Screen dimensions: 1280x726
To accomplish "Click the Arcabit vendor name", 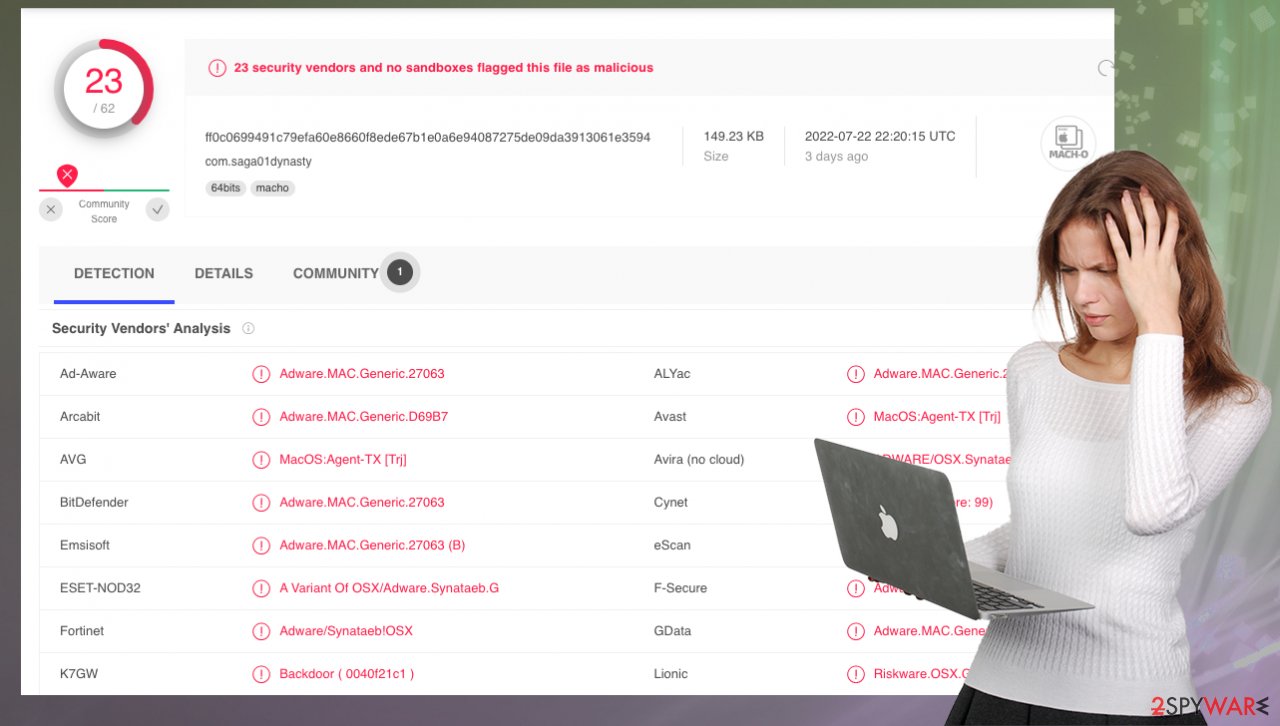I will click(x=80, y=417).
